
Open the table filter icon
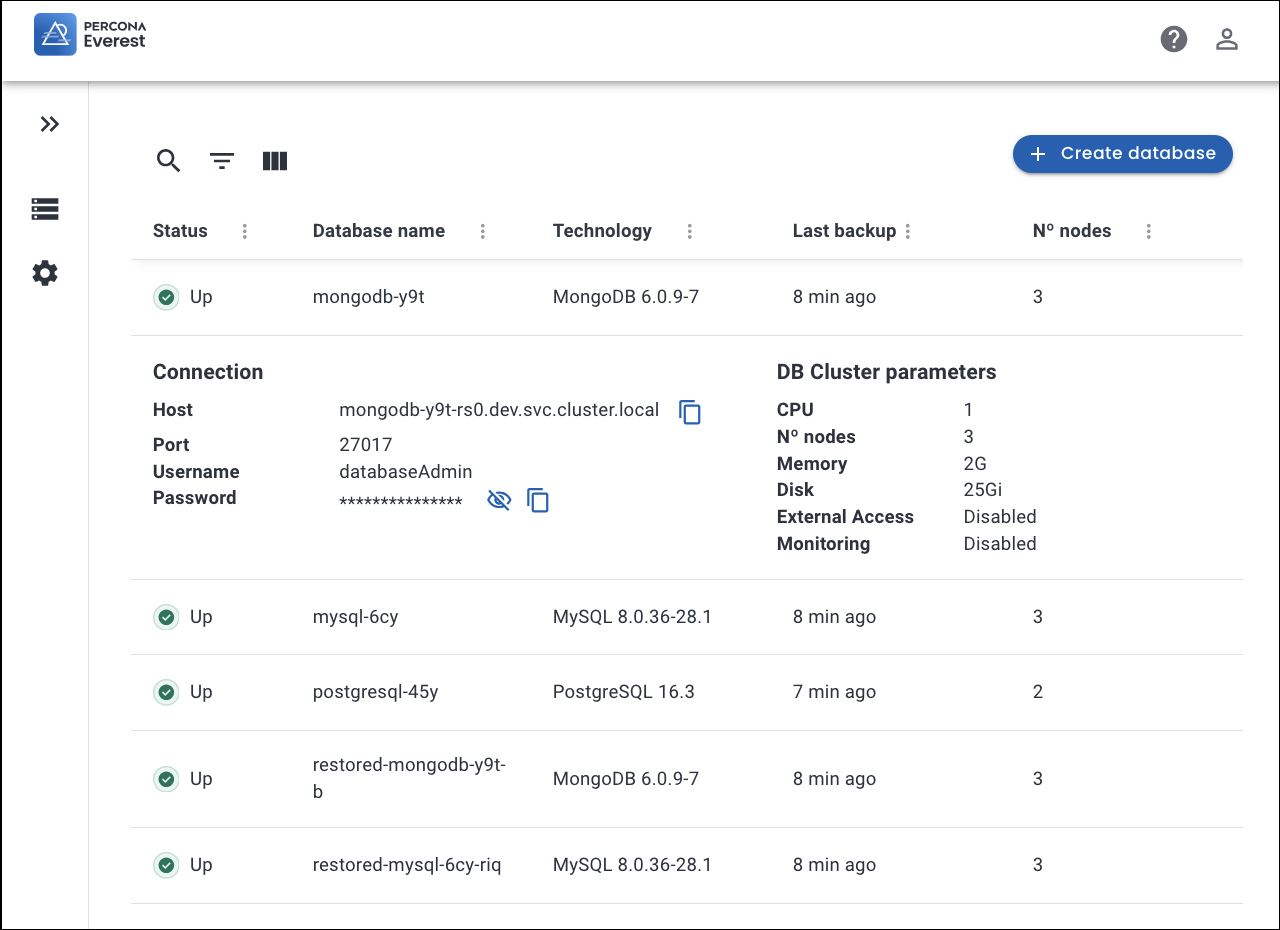coord(222,161)
